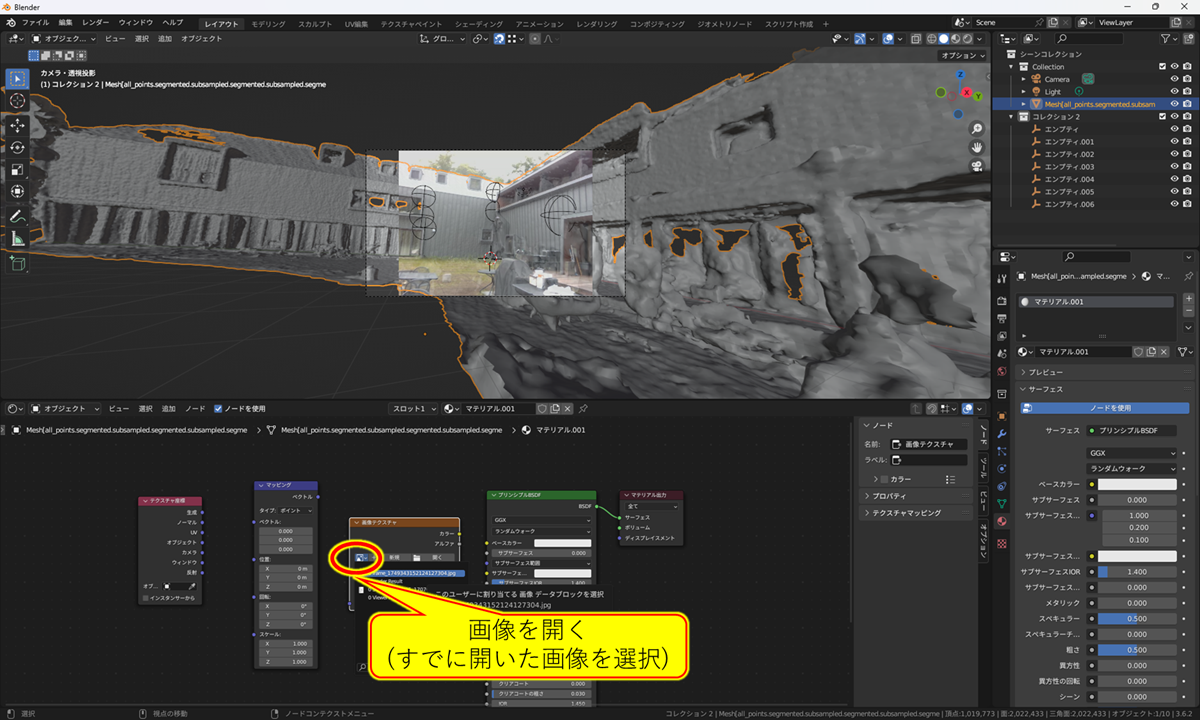
Task: Switch viewport shading to rendered mode
Action: pos(967,39)
